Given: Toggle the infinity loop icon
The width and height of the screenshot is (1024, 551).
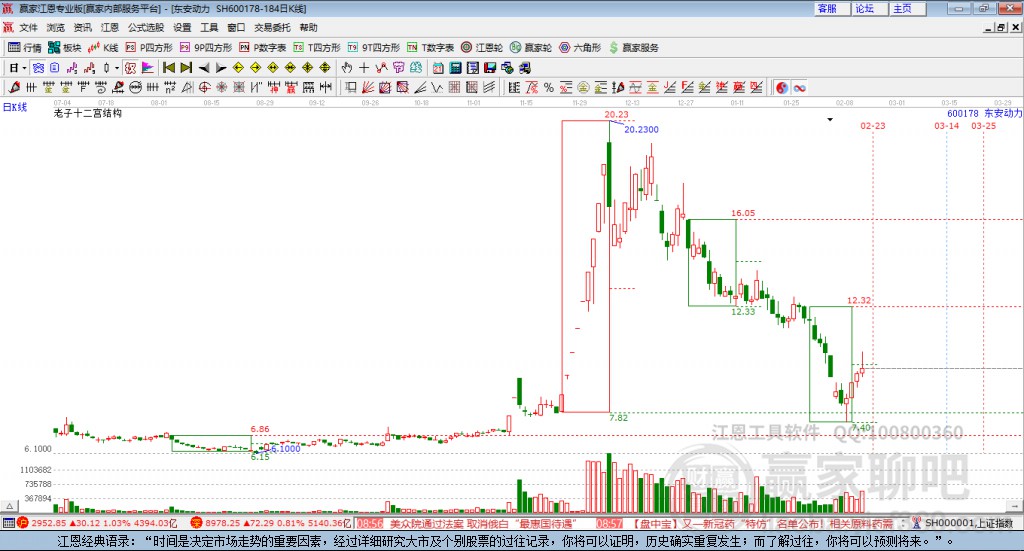Looking at the screenshot, I should coord(799,87).
